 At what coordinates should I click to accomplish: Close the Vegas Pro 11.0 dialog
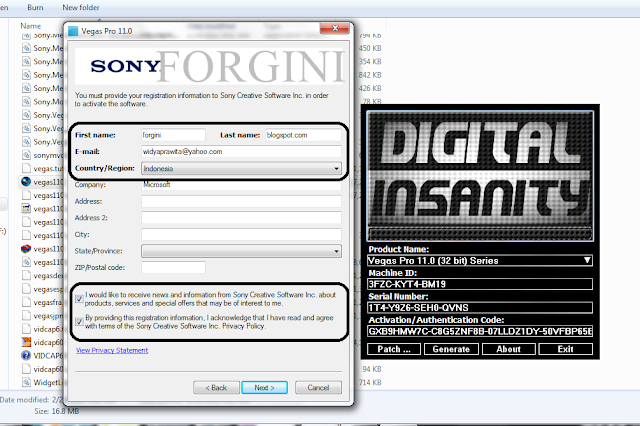[335, 28]
